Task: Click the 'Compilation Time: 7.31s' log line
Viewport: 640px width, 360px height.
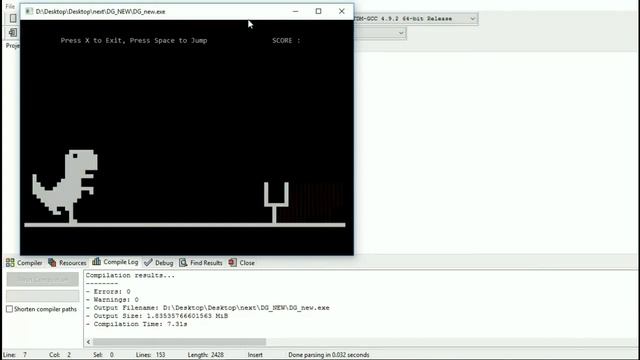Action: 136,324
